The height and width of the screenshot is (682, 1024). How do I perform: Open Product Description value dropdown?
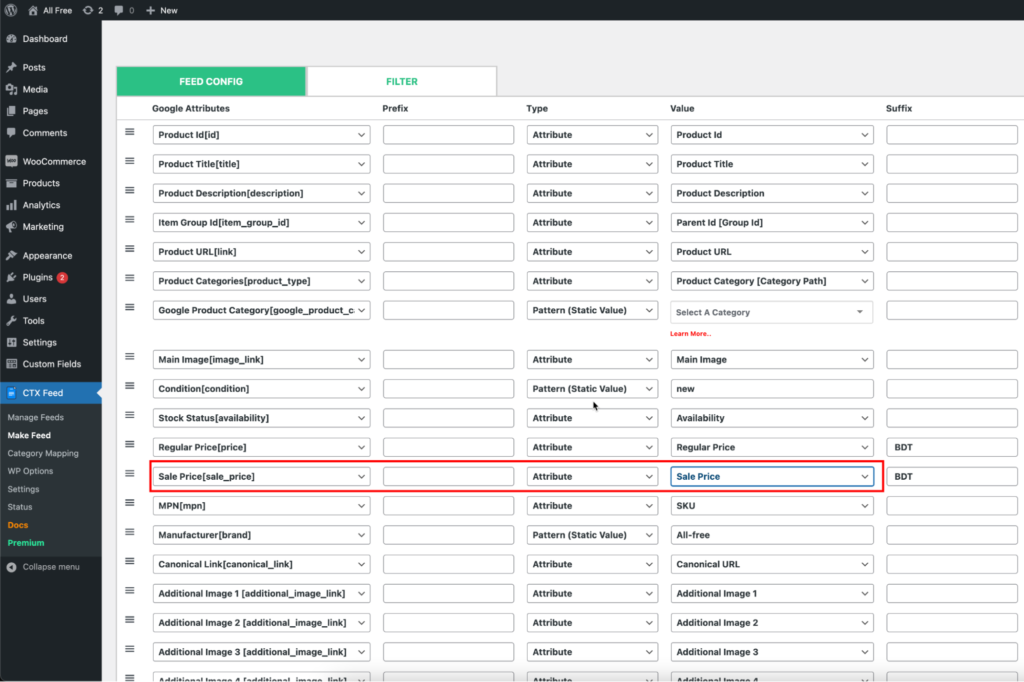click(x=772, y=193)
